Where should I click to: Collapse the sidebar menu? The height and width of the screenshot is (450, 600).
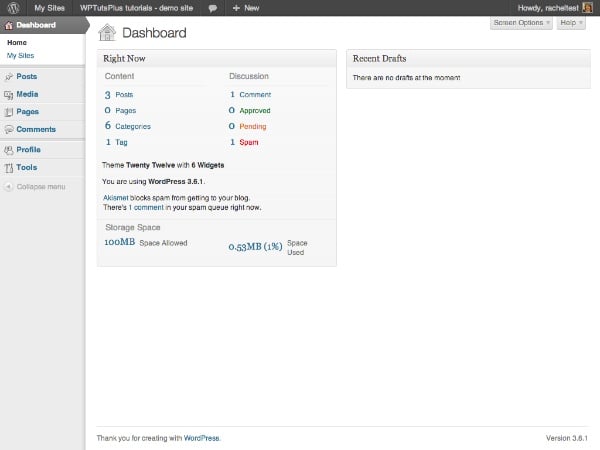35,187
